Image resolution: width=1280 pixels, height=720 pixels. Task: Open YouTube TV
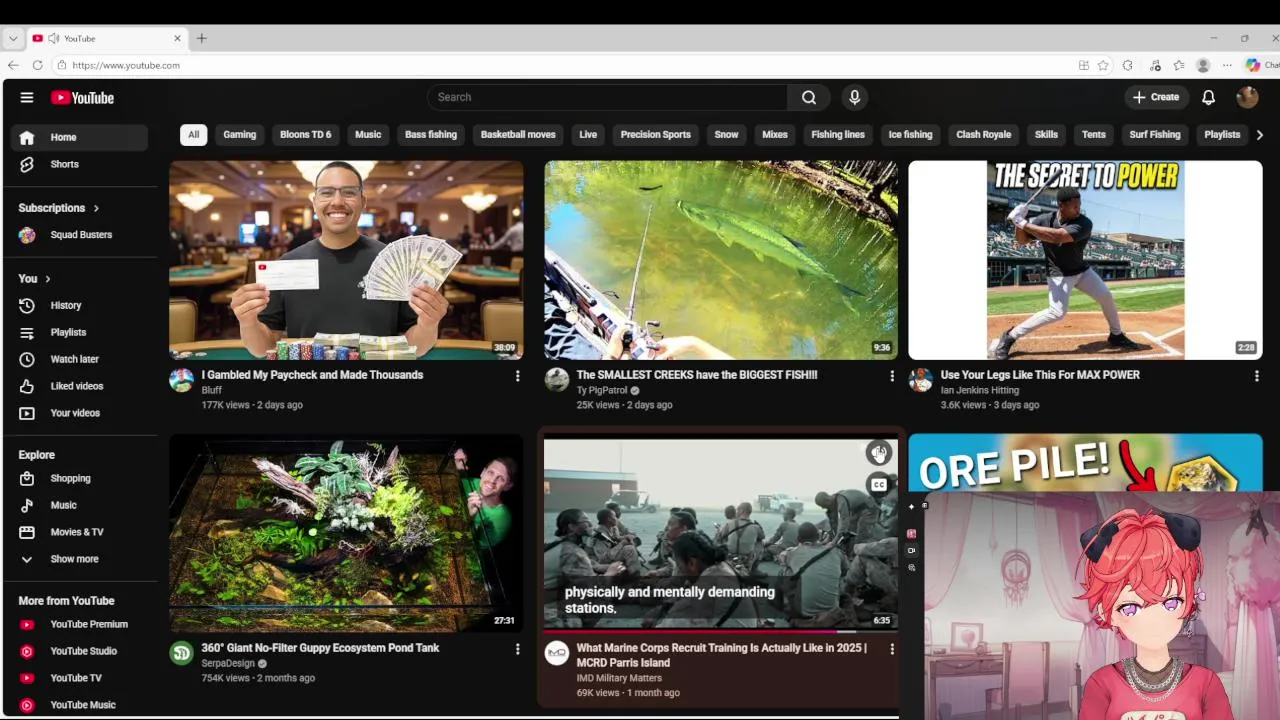tap(79, 678)
